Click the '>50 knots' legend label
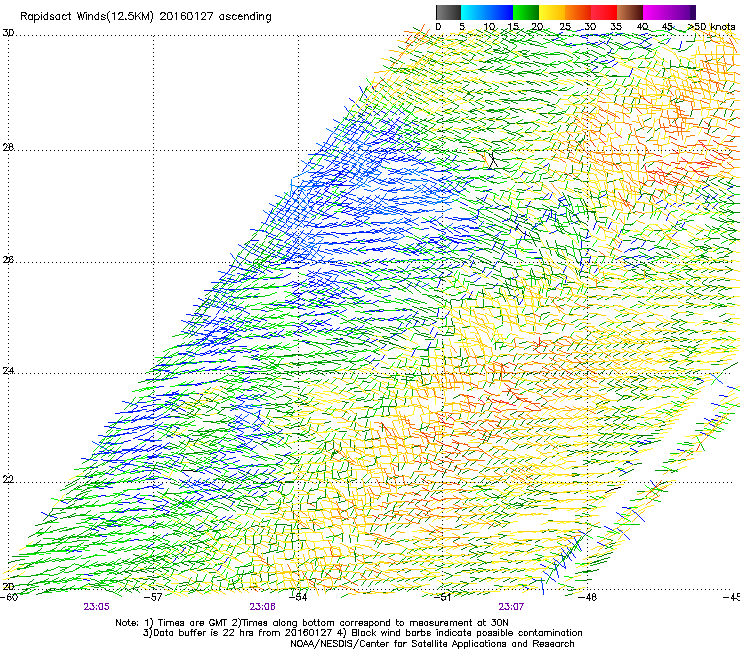 [x=711, y=27]
